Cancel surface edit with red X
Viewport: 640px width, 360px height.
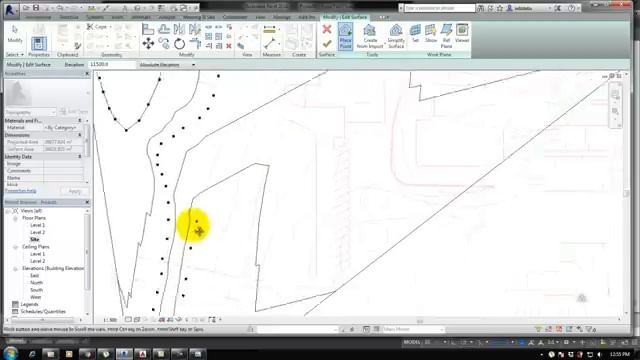pyautogui.click(x=327, y=29)
